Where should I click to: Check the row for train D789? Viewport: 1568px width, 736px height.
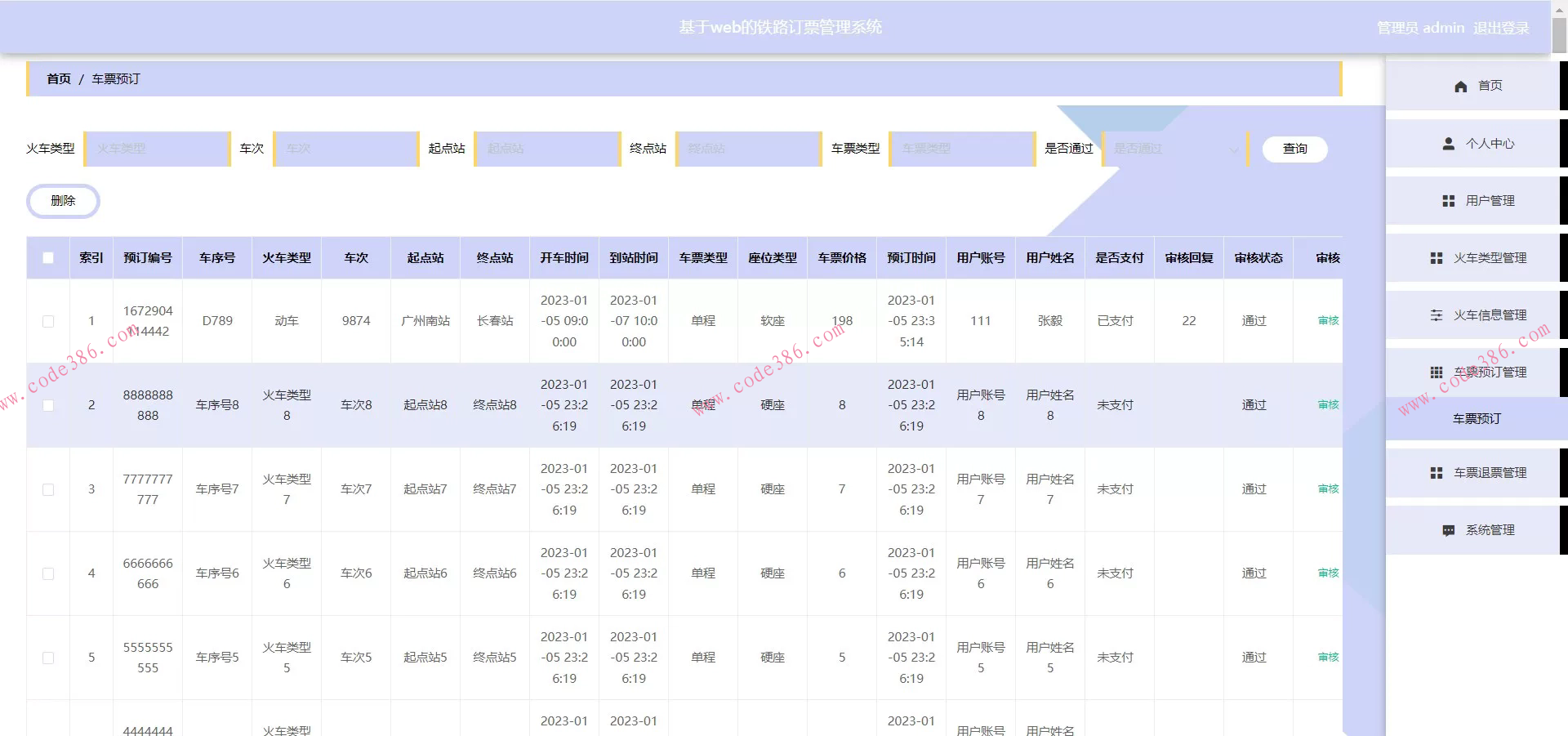pos(48,321)
